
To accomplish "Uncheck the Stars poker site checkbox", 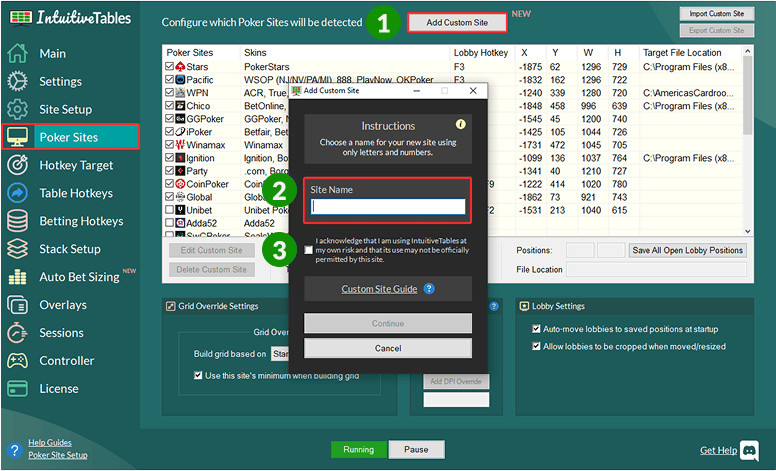I will (169, 66).
